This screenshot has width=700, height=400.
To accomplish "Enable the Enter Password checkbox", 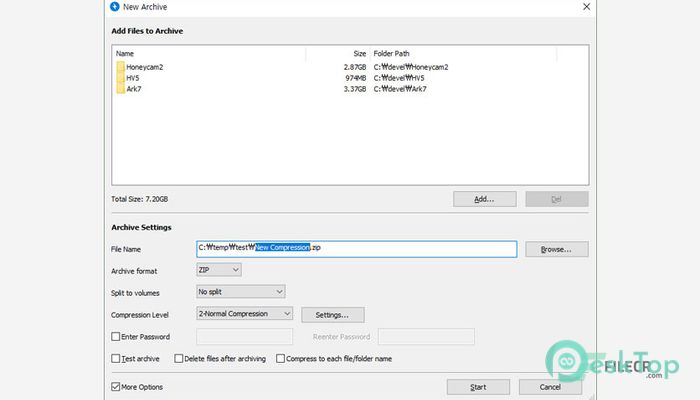I will pyautogui.click(x=116, y=337).
